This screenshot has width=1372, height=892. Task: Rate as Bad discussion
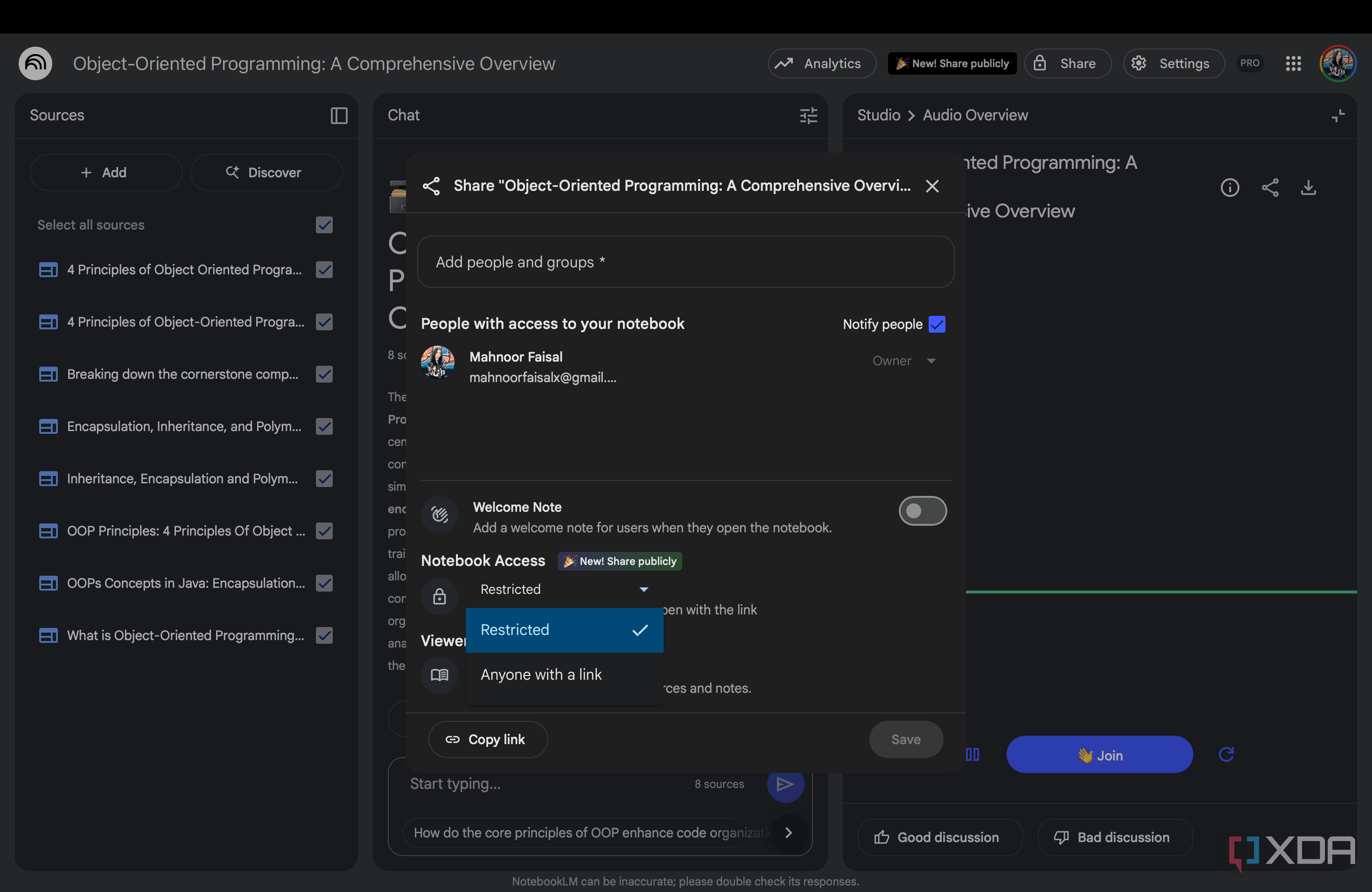click(1114, 837)
